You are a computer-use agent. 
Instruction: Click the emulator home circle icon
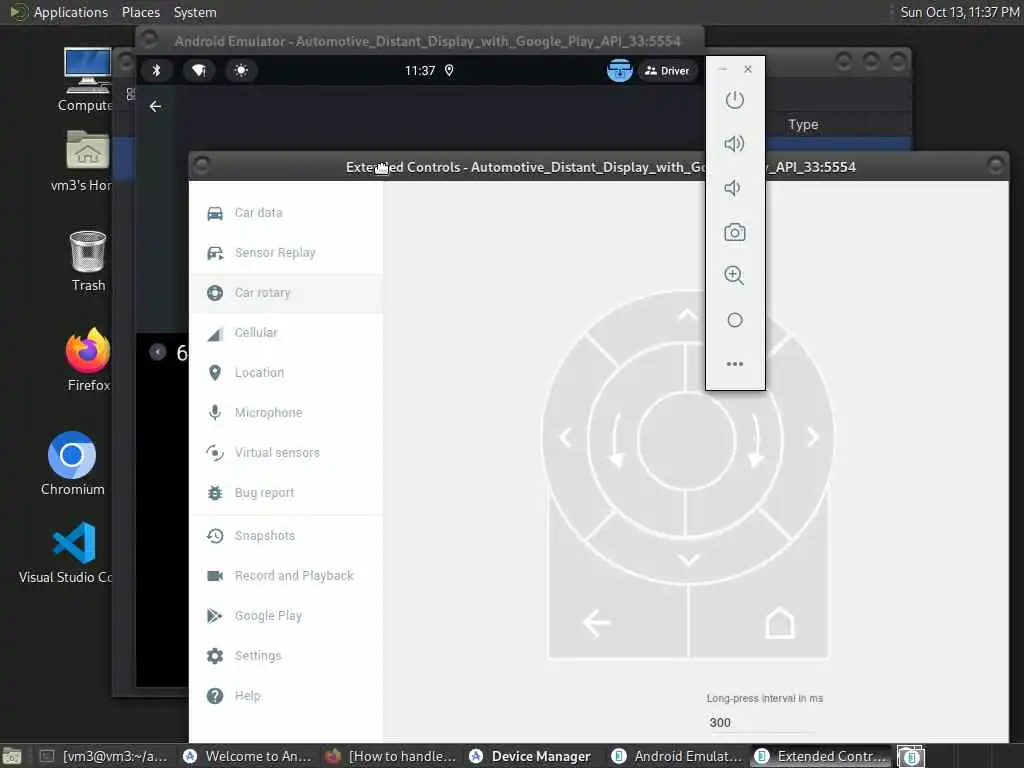pos(735,320)
